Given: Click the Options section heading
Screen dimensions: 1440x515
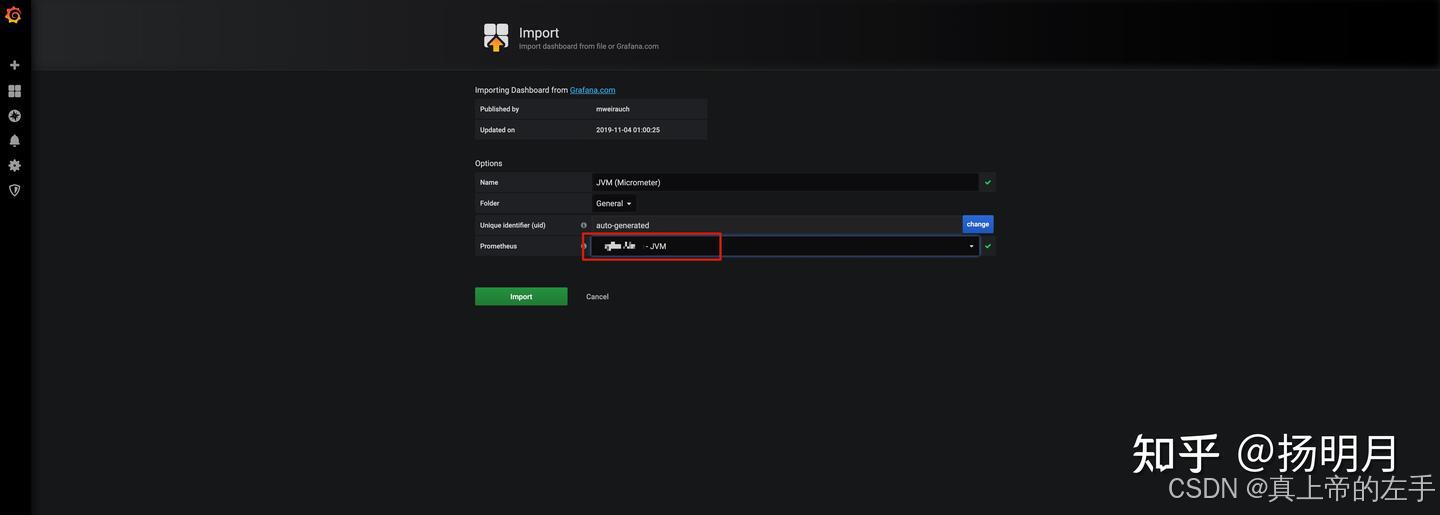Looking at the screenshot, I should coord(489,163).
